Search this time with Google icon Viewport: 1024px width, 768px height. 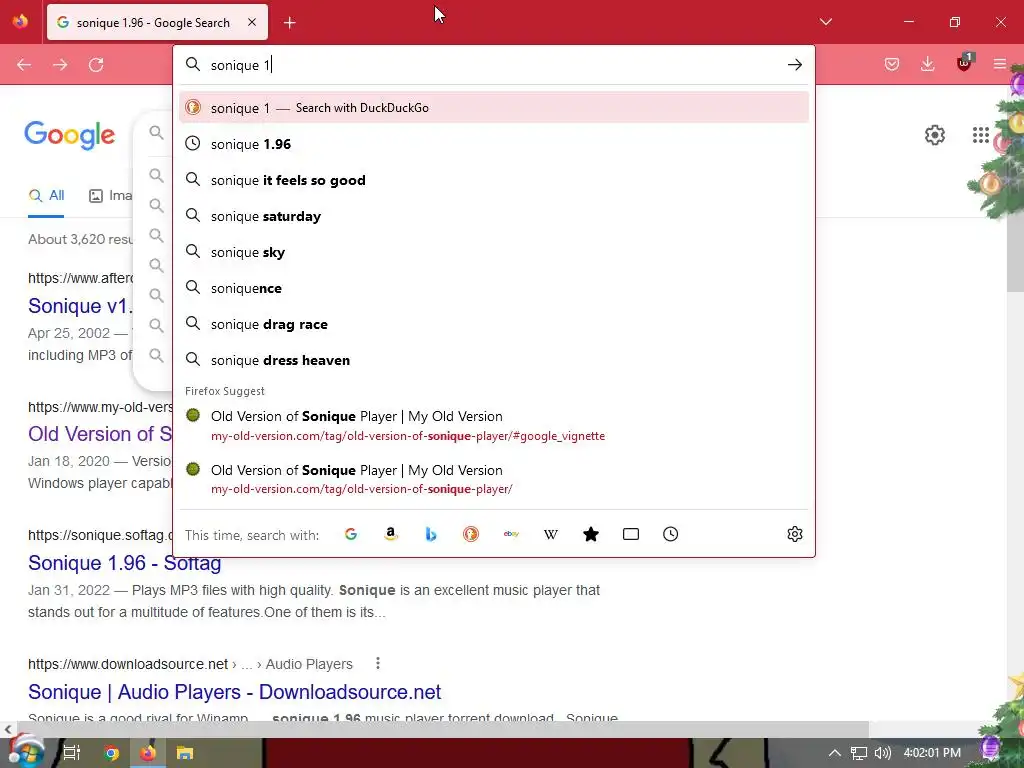pyautogui.click(x=351, y=534)
